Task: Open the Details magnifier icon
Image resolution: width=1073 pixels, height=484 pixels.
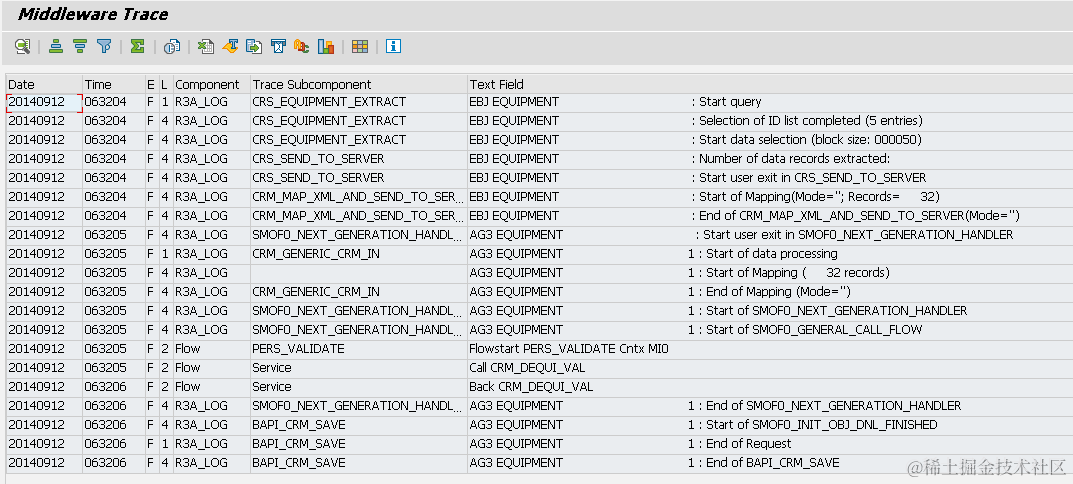Action: pyautogui.click(x=22, y=47)
